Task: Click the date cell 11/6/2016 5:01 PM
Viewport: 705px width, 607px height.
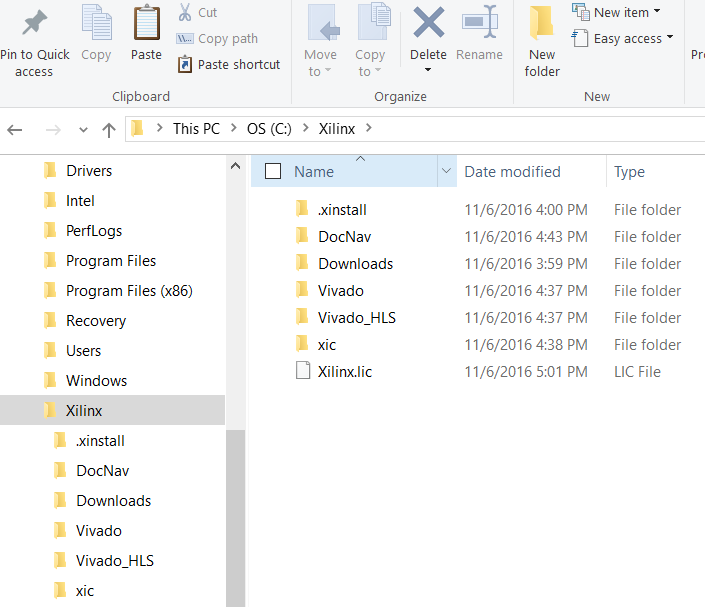Action: [526, 371]
